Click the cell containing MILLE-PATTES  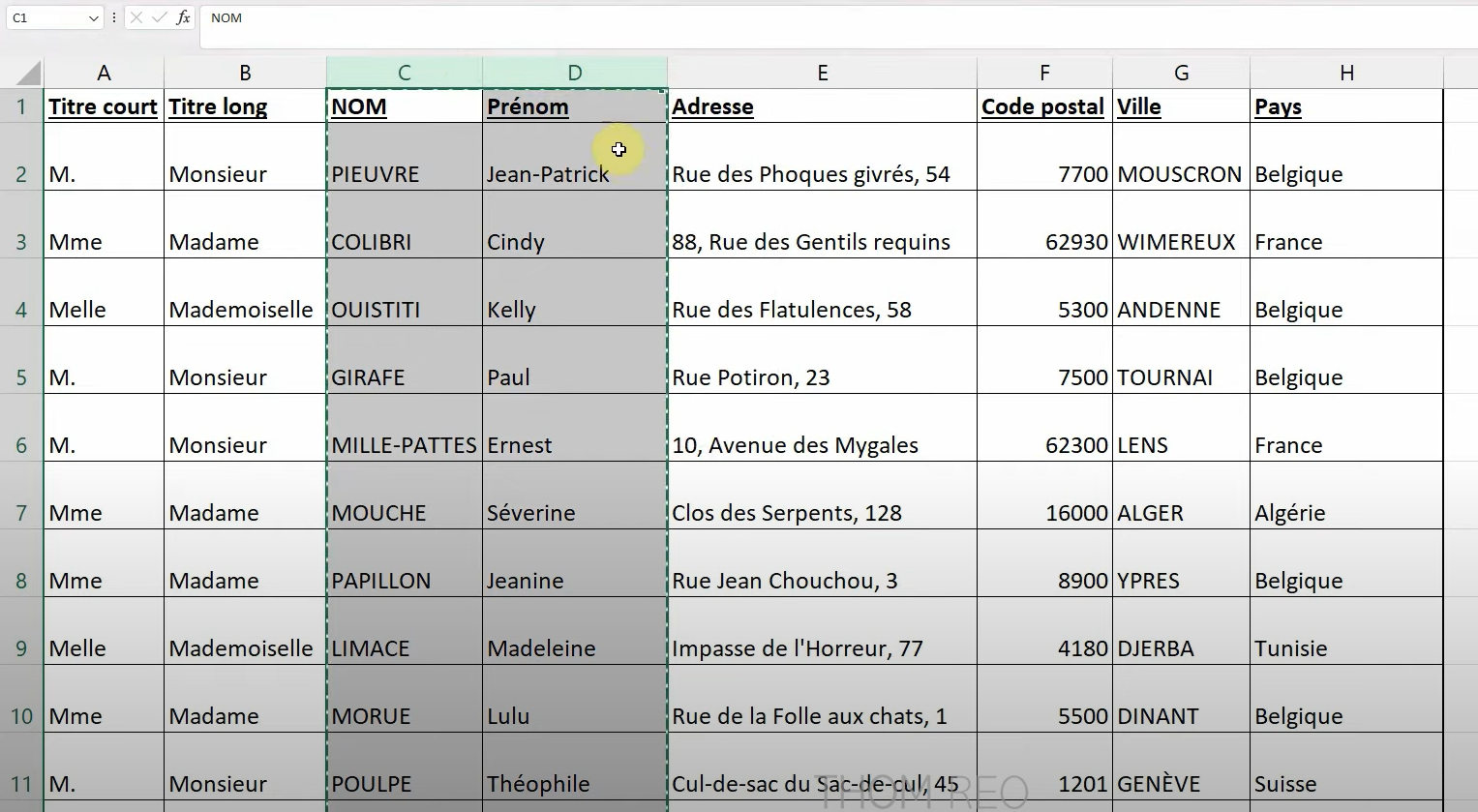[405, 428]
